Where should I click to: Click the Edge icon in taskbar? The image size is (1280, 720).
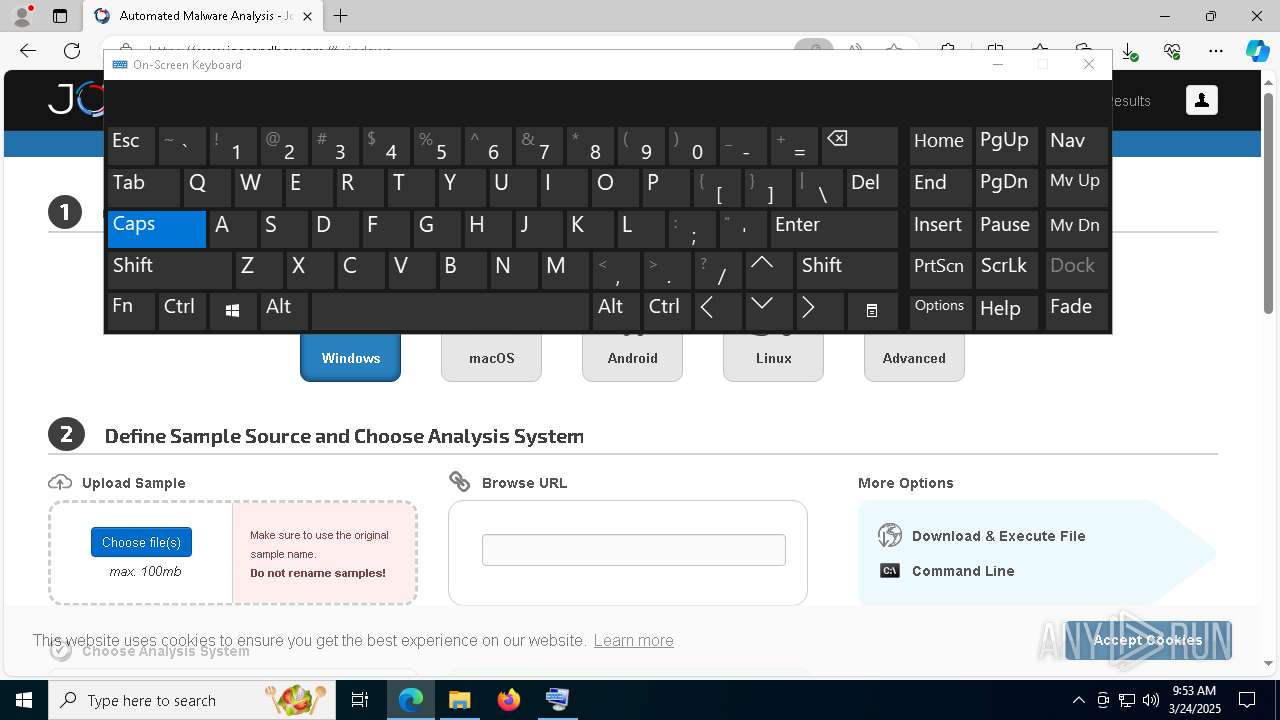pyautogui.click(x=411, y=700)
